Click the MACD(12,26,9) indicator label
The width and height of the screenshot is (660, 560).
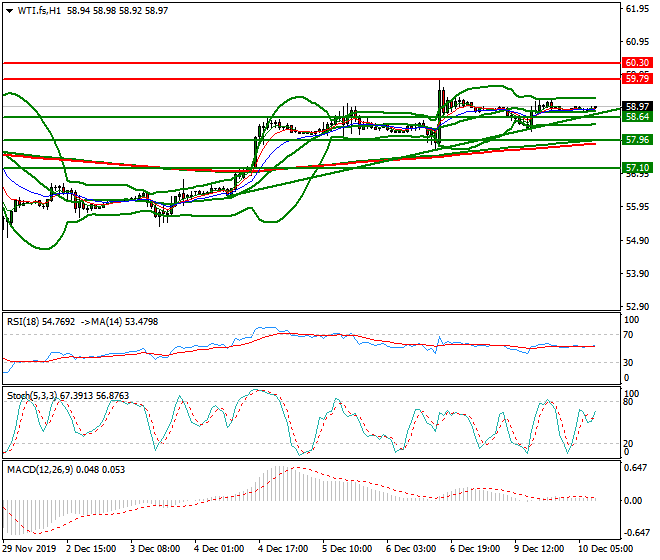pos(40,468)
